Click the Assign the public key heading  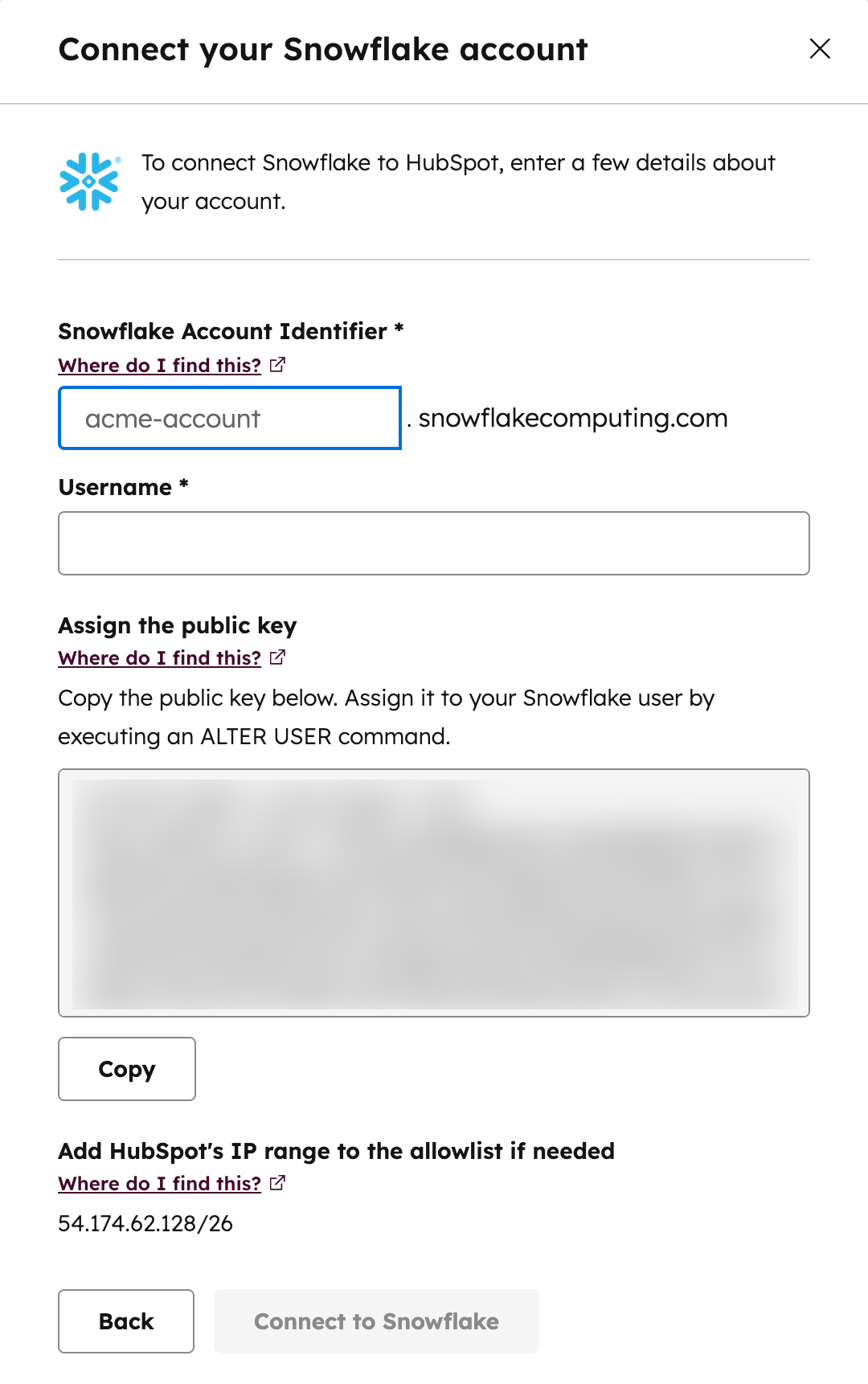tap(177, 625)
